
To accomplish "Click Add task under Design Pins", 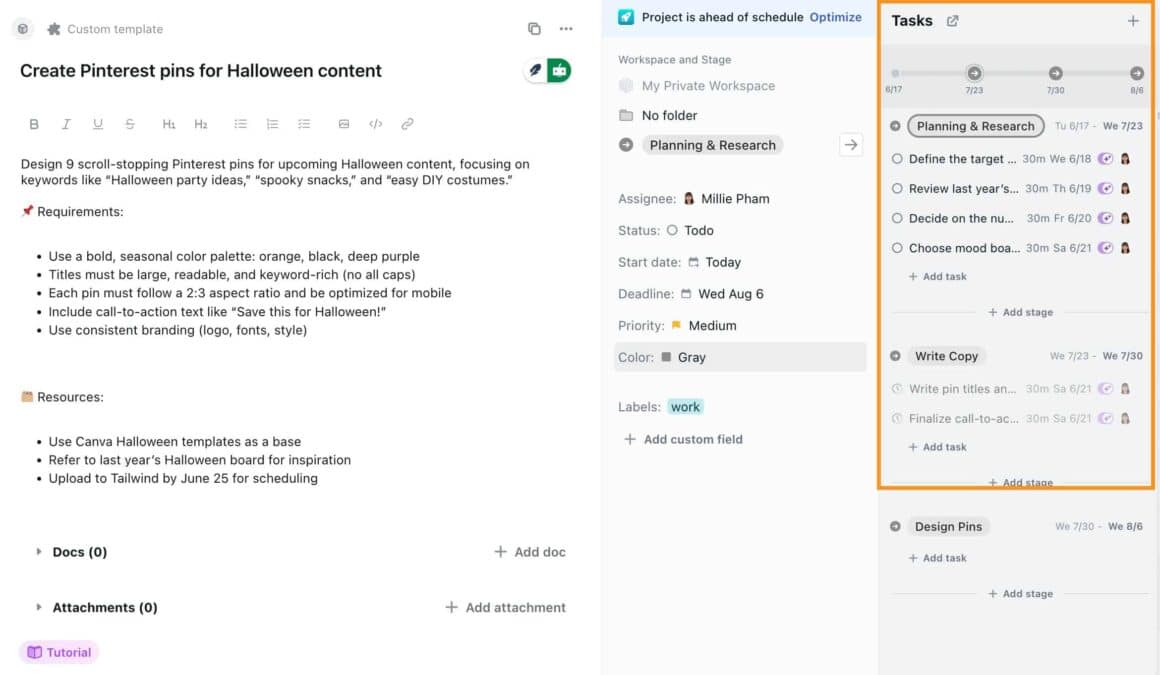I will [x=938, y=557].
